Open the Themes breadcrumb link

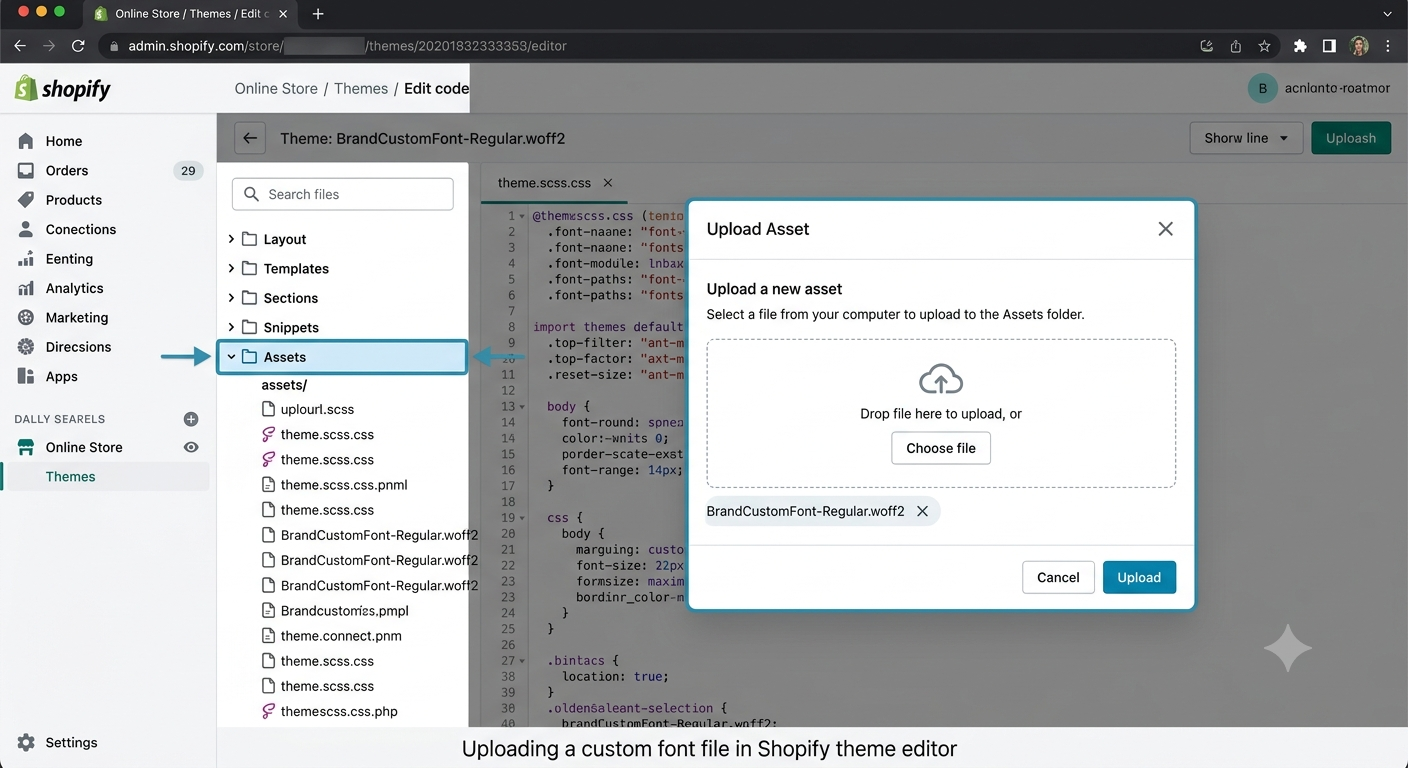point(361,88)
